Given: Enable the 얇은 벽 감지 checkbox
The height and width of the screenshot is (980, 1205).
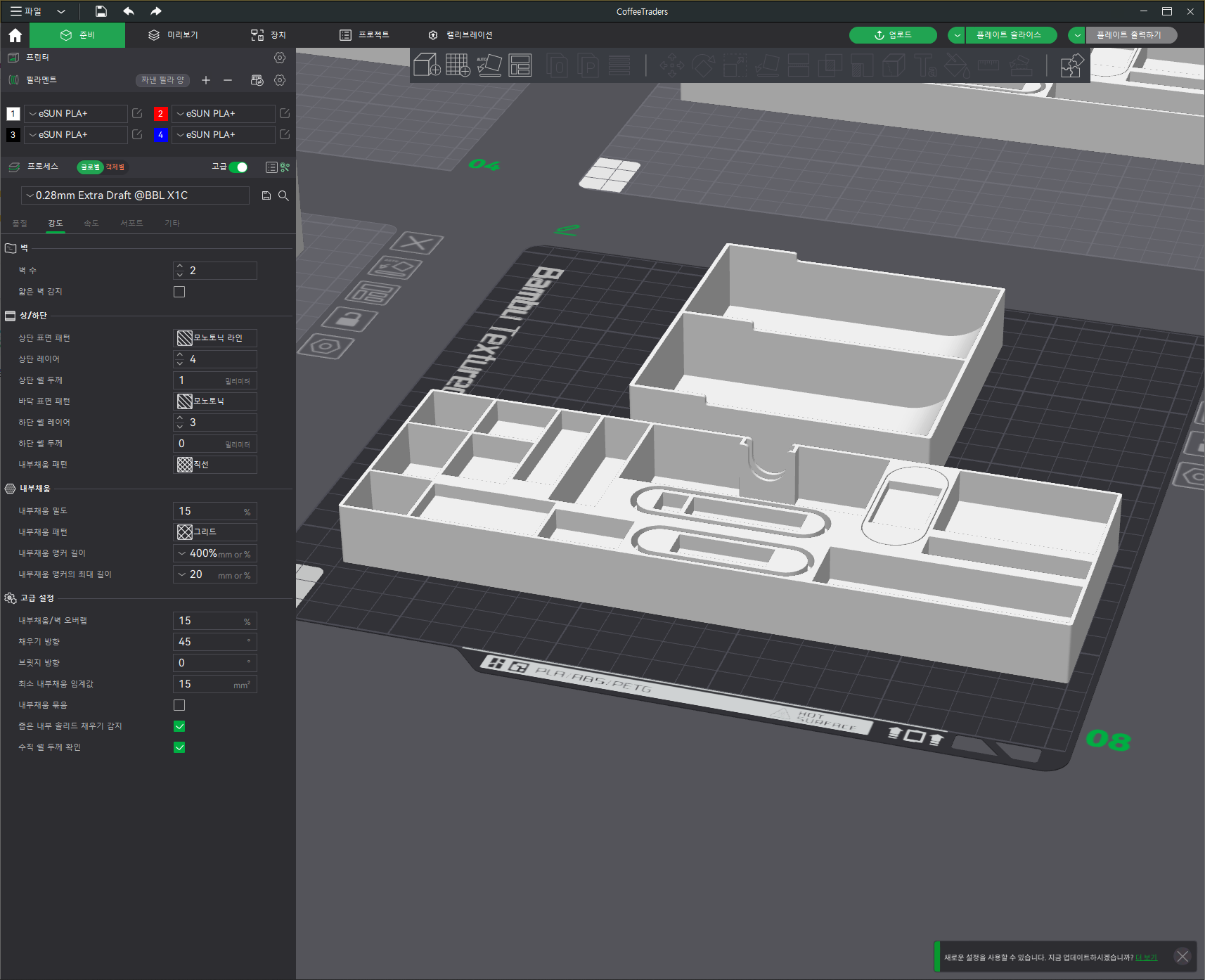Looking at the screenshot, I should [x=179, y=292].
